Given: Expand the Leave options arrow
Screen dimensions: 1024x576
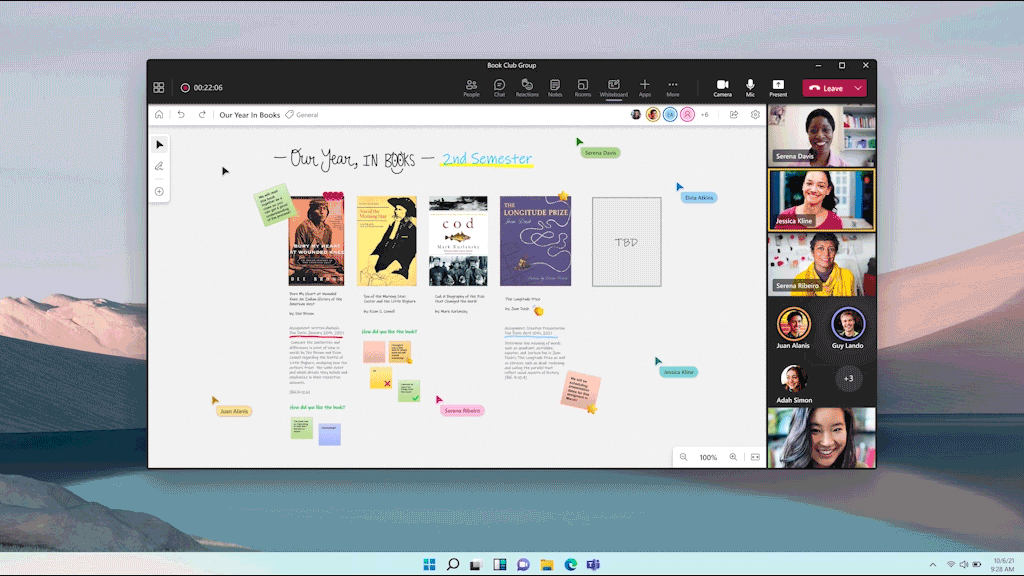Looking at the screenshot, I should pyautogui.click(x=858, y=88).
